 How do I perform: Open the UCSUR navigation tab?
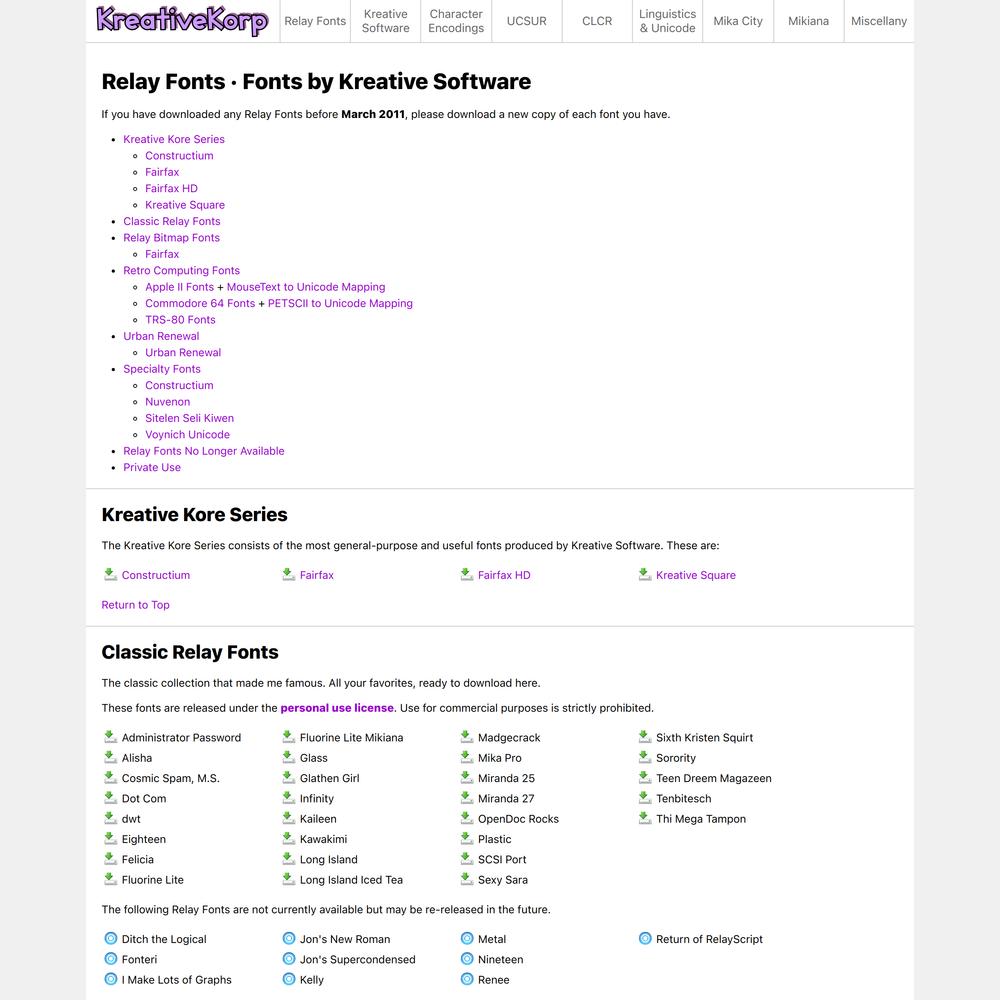tap(527, 21)
